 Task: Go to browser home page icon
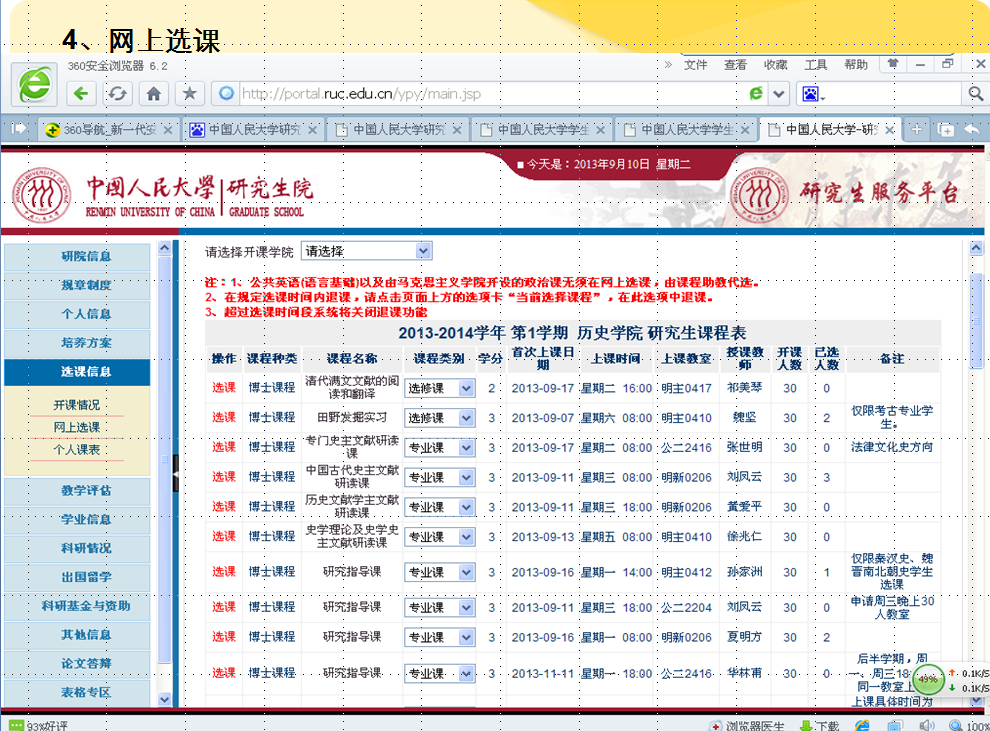(x=153, y=94)
